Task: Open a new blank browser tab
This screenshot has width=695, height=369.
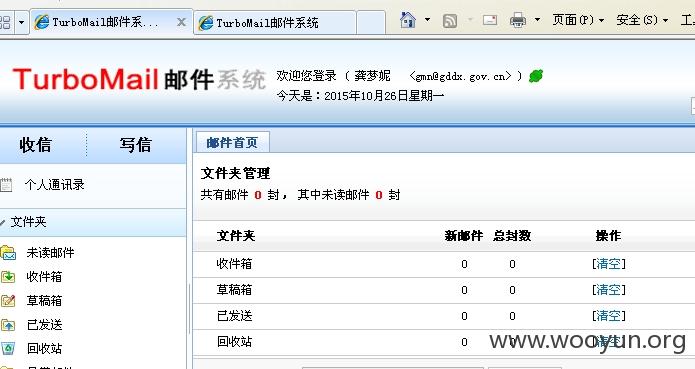Action: [371, 23]
